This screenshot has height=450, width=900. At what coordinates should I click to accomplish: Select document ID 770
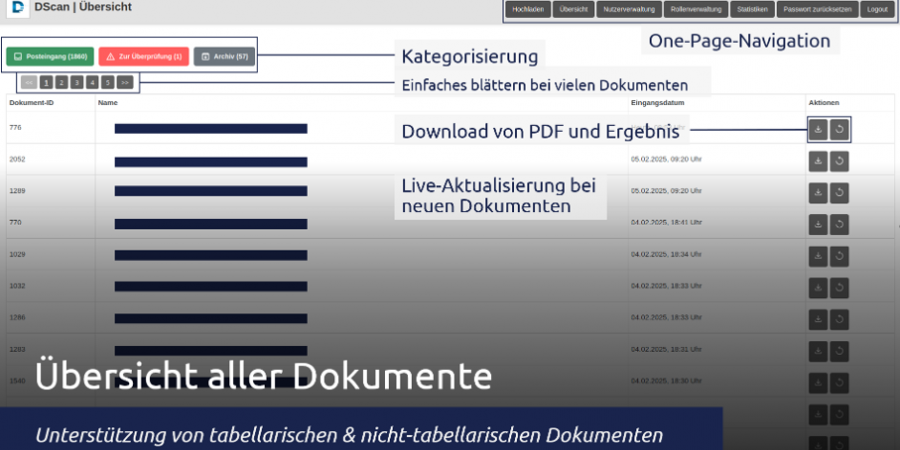tap(15, 222)
